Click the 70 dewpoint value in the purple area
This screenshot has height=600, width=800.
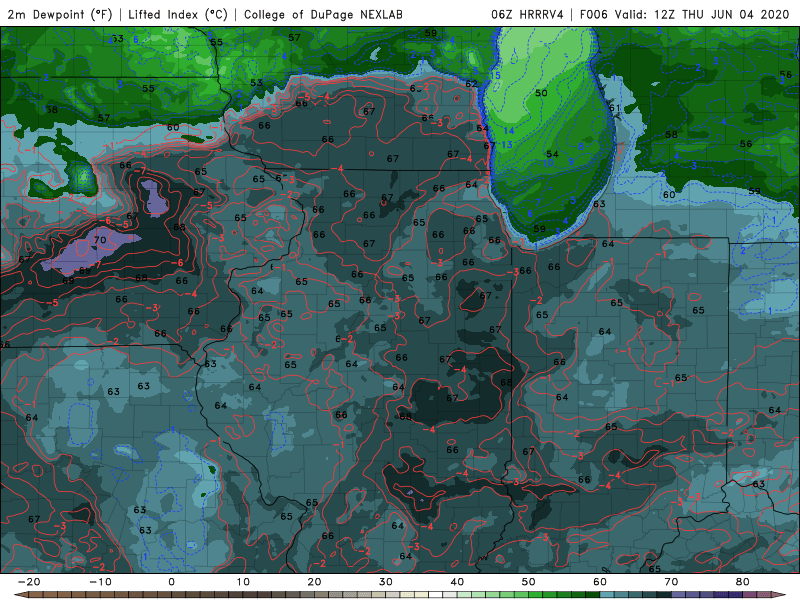click(x=100, y=239)
